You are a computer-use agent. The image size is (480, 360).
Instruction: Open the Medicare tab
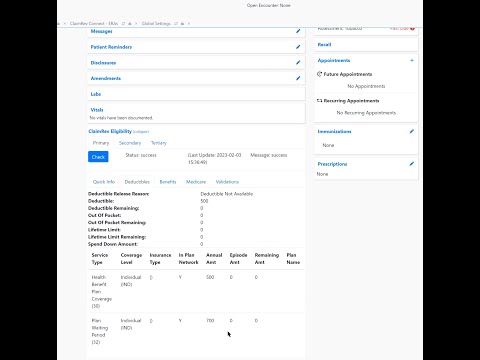coord(196,182)
